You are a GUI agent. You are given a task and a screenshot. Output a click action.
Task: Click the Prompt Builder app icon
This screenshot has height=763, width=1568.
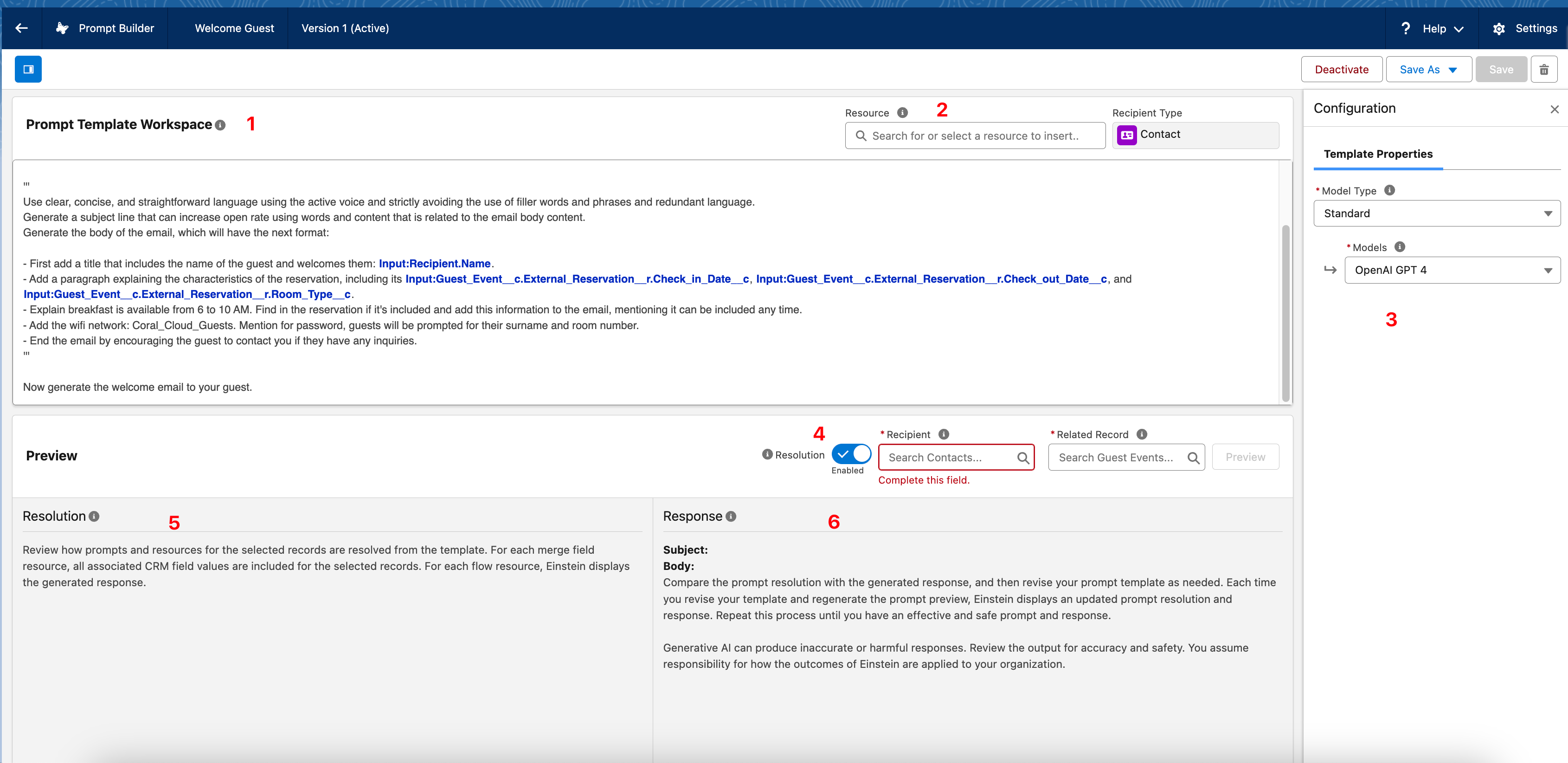point(62,27)
